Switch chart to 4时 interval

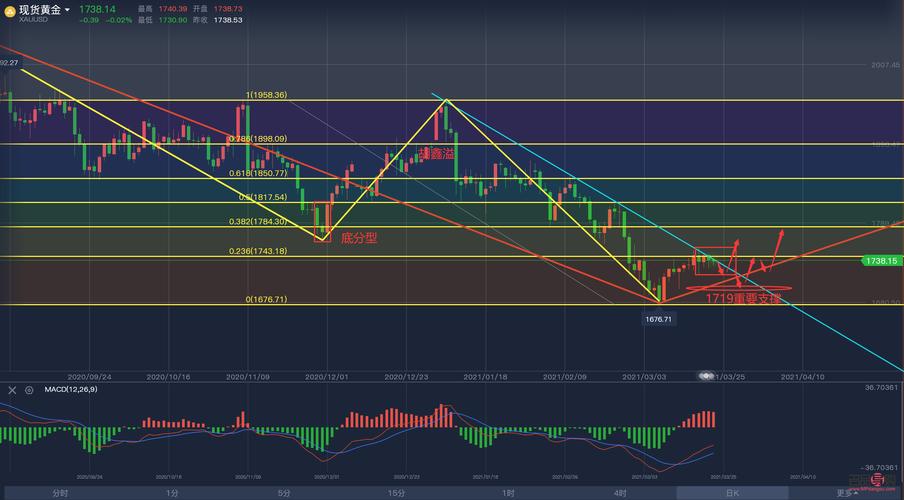coord(620,493)
